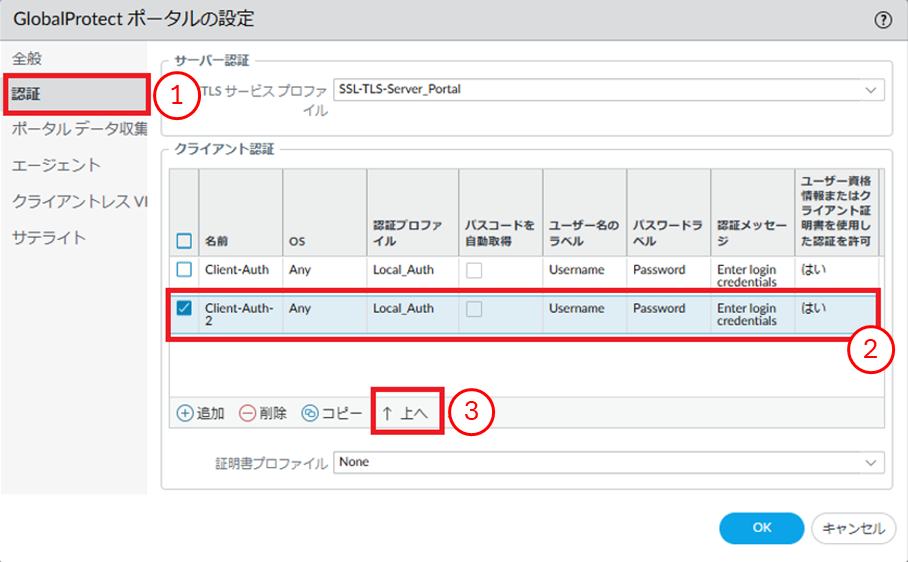Toggle the select-all checkbox in table header
This screenshot has height=562, width=908.
184,241
